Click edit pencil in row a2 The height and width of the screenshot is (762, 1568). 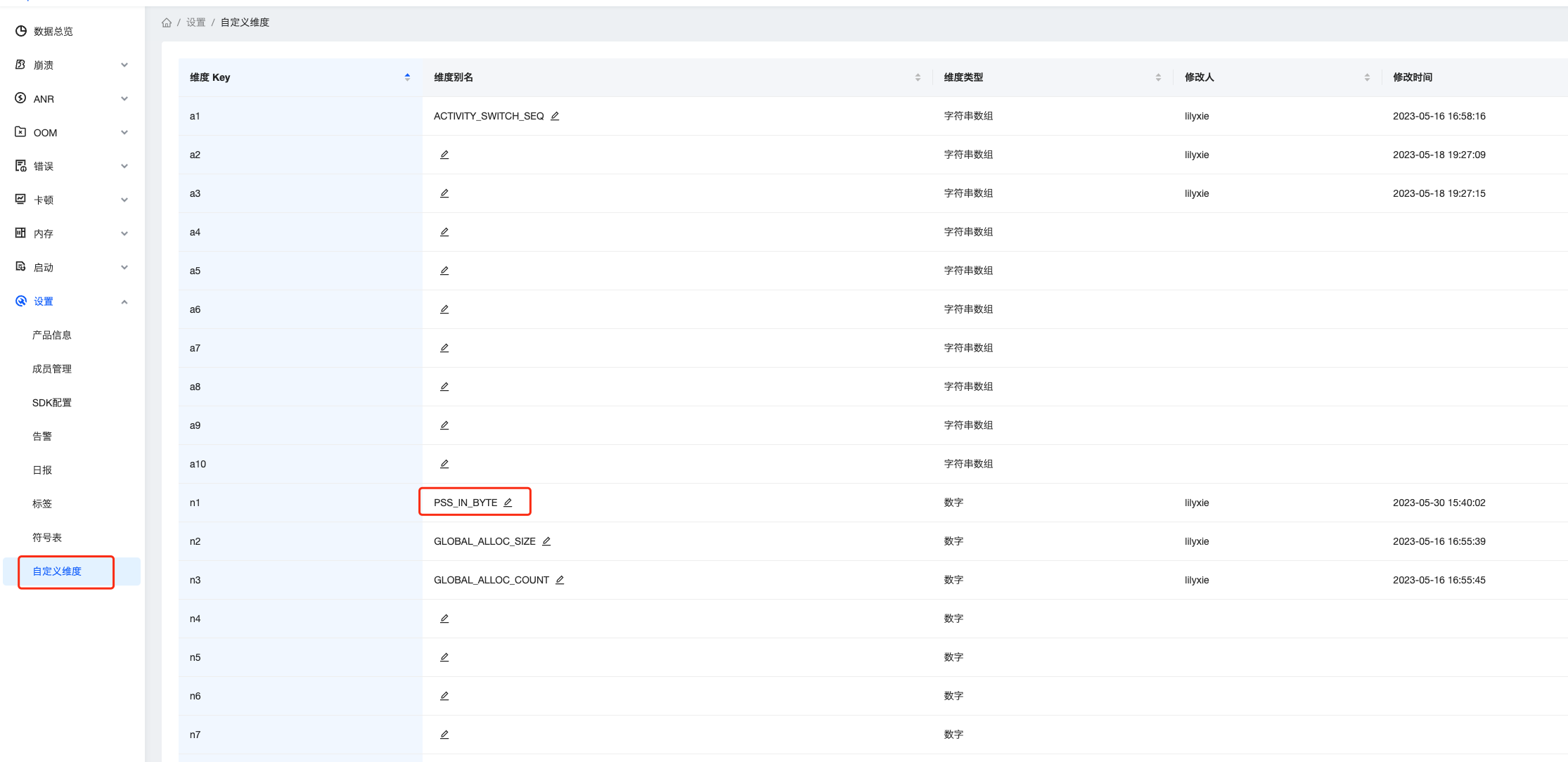[x=444, y=155]
